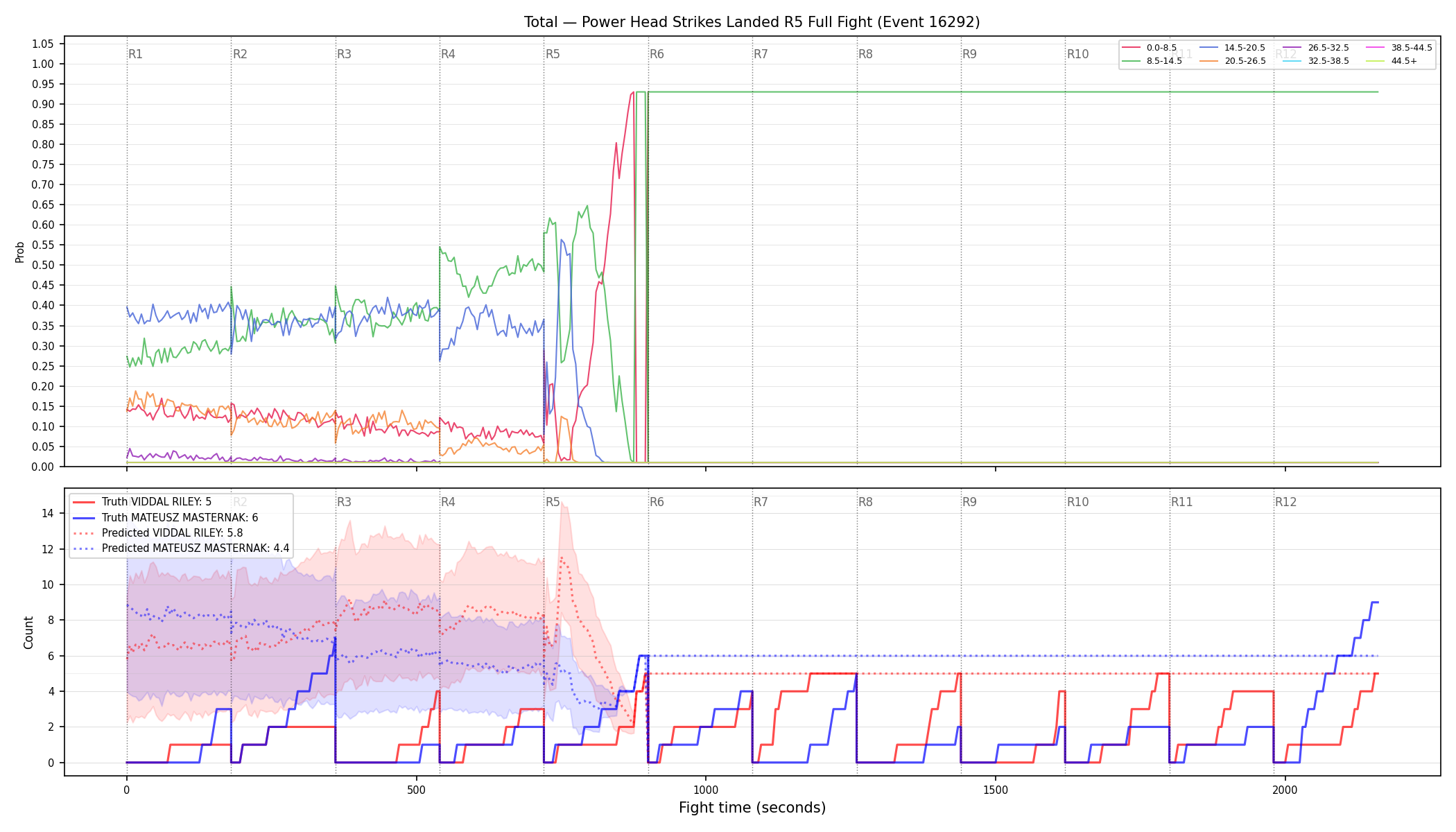The image size is (1456, 832).
Task: Click the R7 round marker in Count chart
Action: (761, 502)
